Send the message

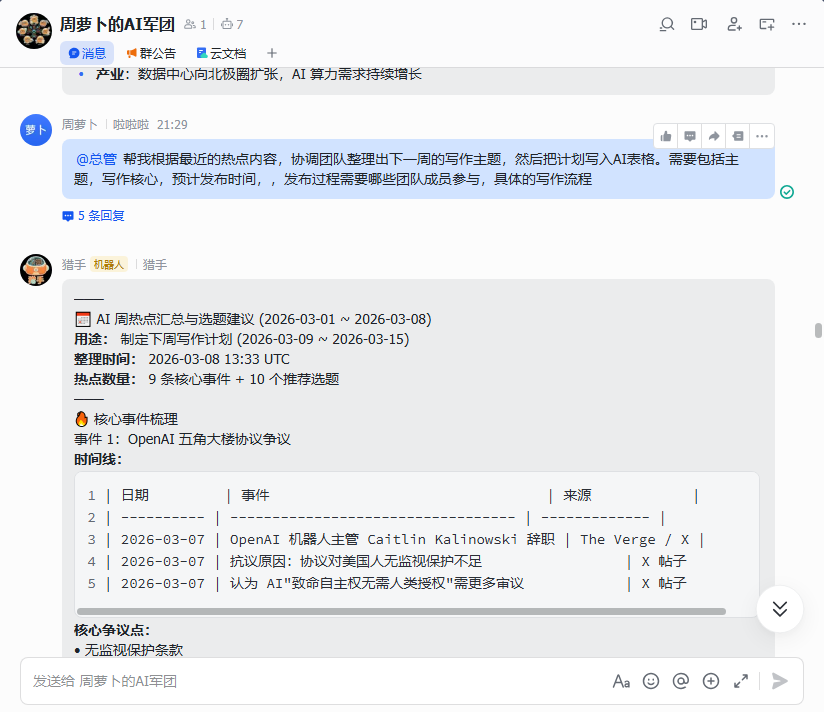click(780, 682)
